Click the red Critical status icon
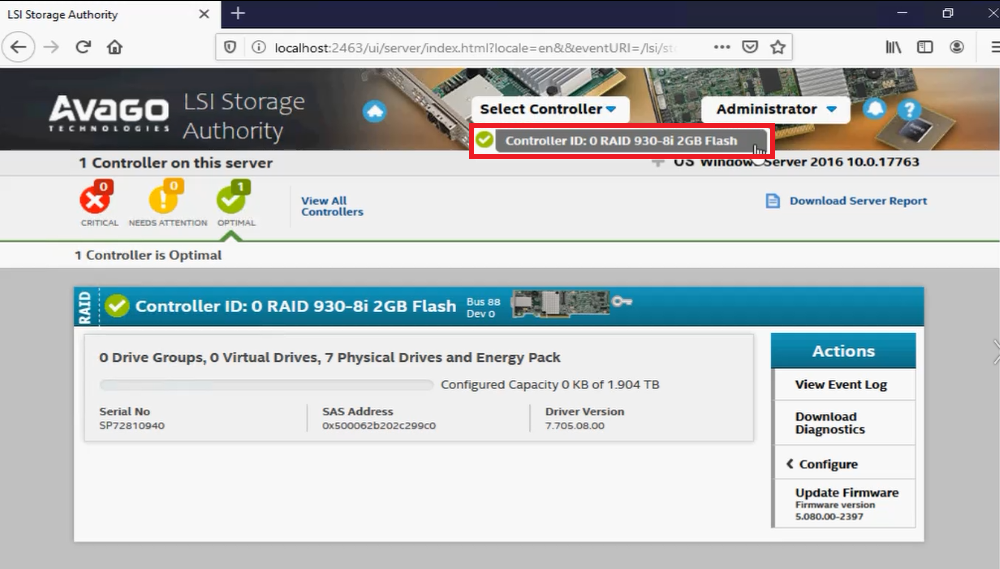 (96, 201)
